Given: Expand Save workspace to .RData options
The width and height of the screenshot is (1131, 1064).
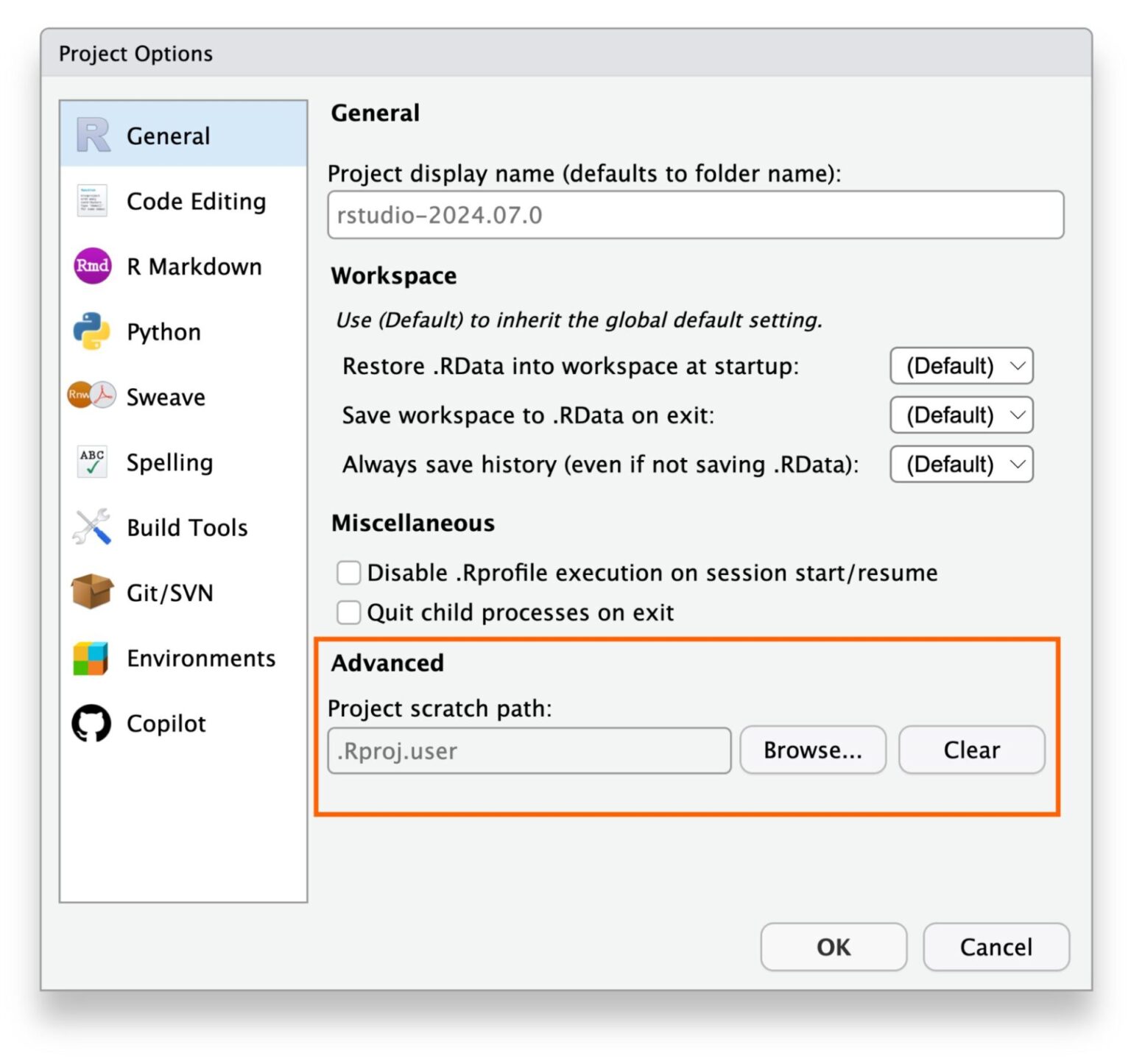Looking at the screenshot, I should 961,415.
